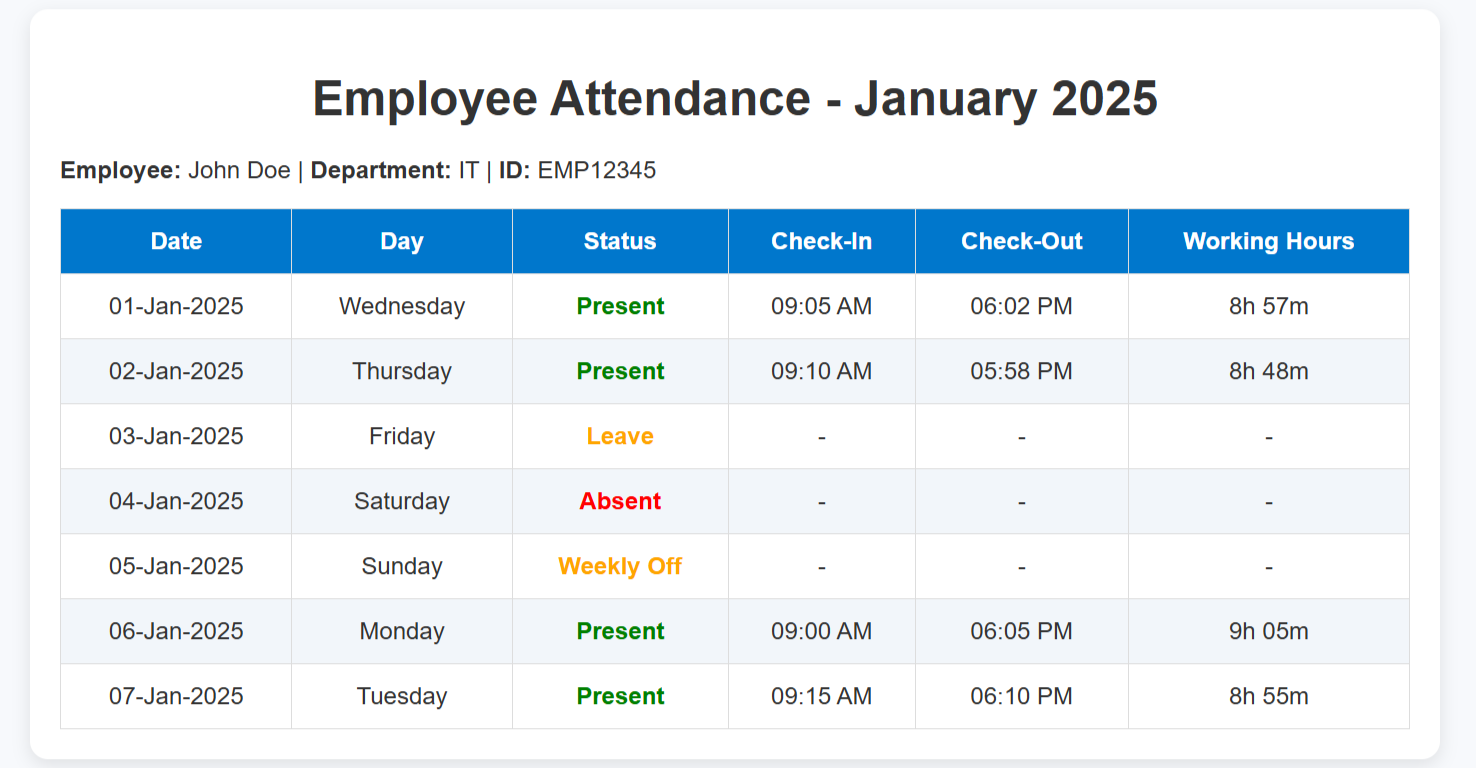Click the employee ID EMP12345 text
Image resolution: width=1476 pixels, height=768 pixels.
coord(596,170)
